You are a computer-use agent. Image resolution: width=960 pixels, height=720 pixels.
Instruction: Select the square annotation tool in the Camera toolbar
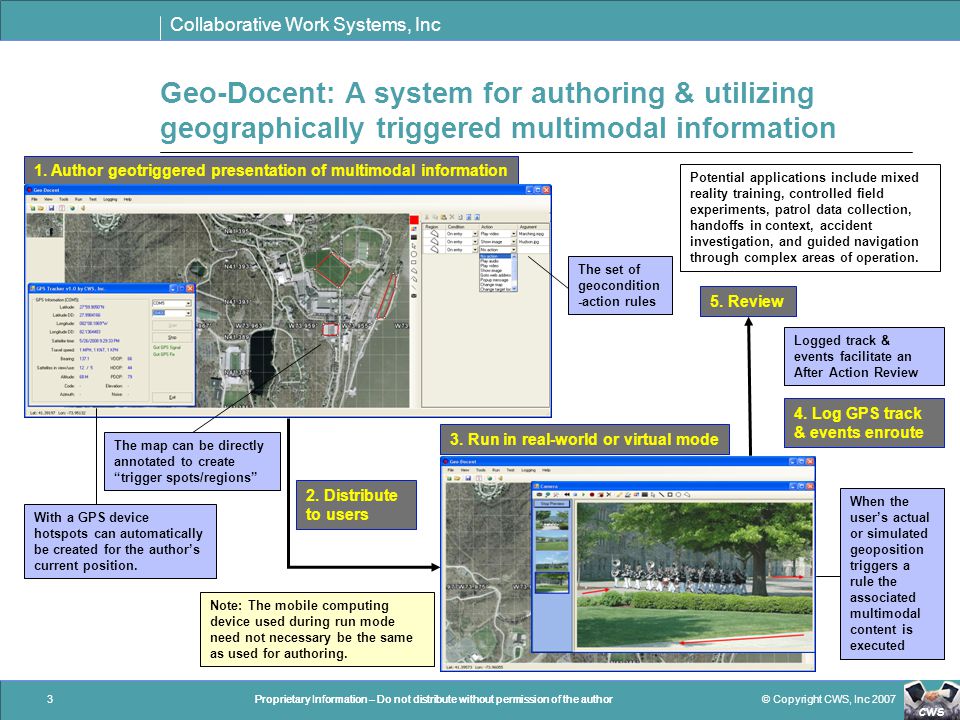pos(670,495)
